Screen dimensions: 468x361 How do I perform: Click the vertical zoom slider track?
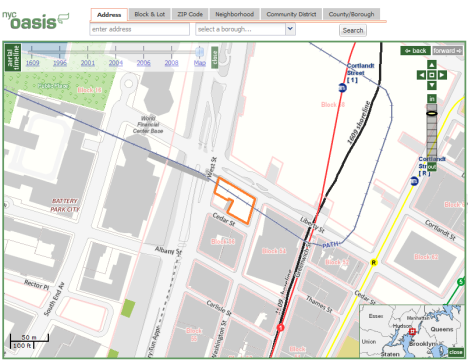(432, 133)
